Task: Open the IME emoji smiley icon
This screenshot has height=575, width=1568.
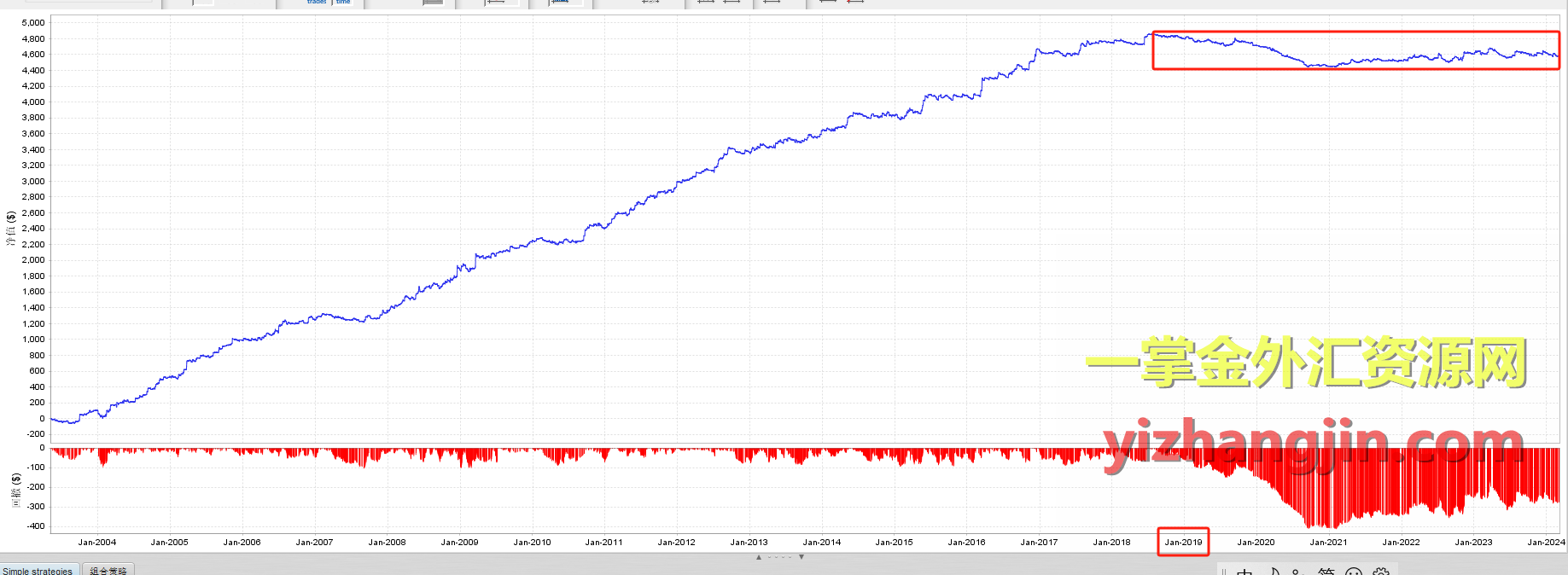Action: pos(1353,572)
